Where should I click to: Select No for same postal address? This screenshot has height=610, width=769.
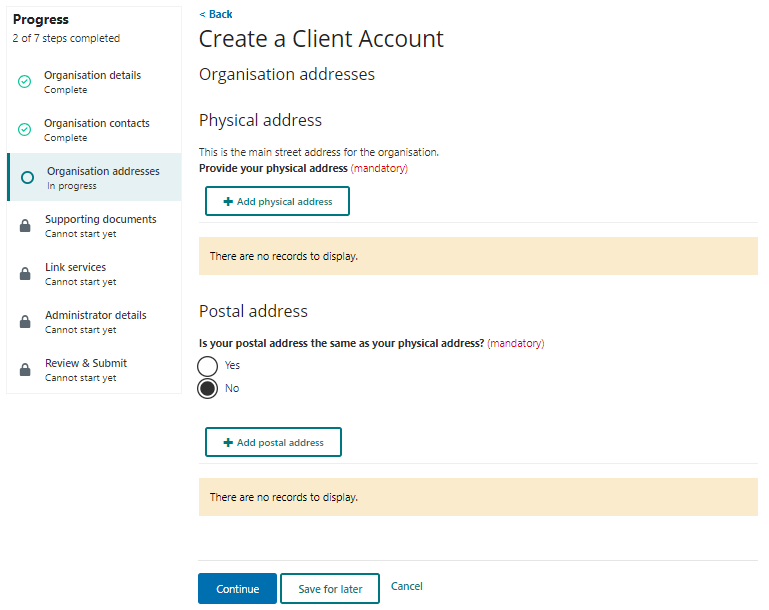pyautogui.click(x=208, y=388)
